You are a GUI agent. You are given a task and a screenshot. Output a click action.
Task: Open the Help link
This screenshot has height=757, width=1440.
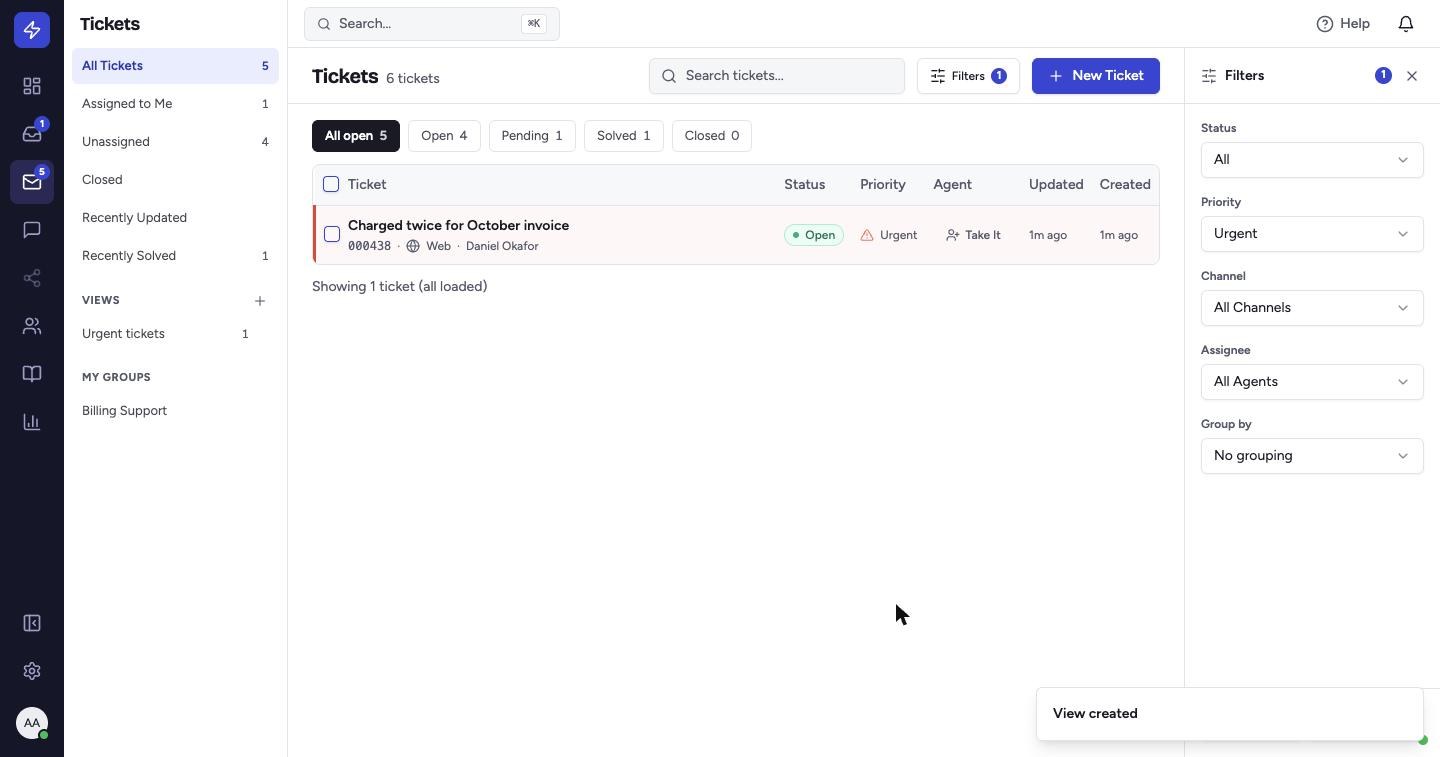click(1343, 24)
